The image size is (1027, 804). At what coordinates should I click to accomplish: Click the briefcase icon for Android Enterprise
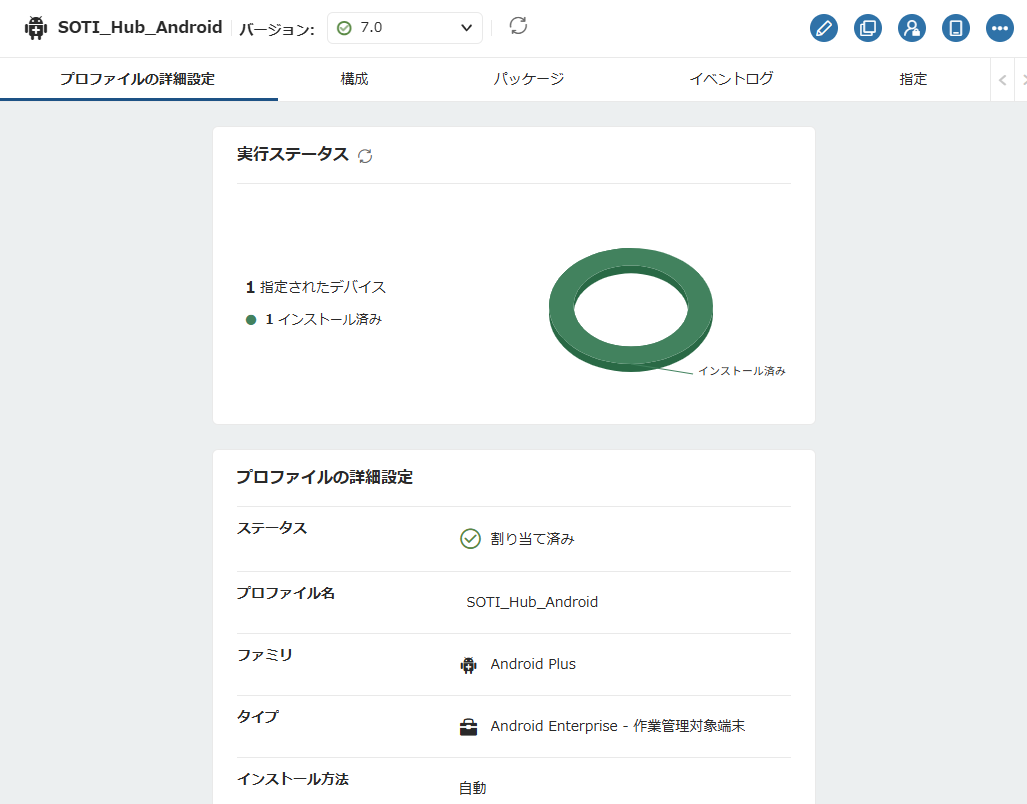468,727
